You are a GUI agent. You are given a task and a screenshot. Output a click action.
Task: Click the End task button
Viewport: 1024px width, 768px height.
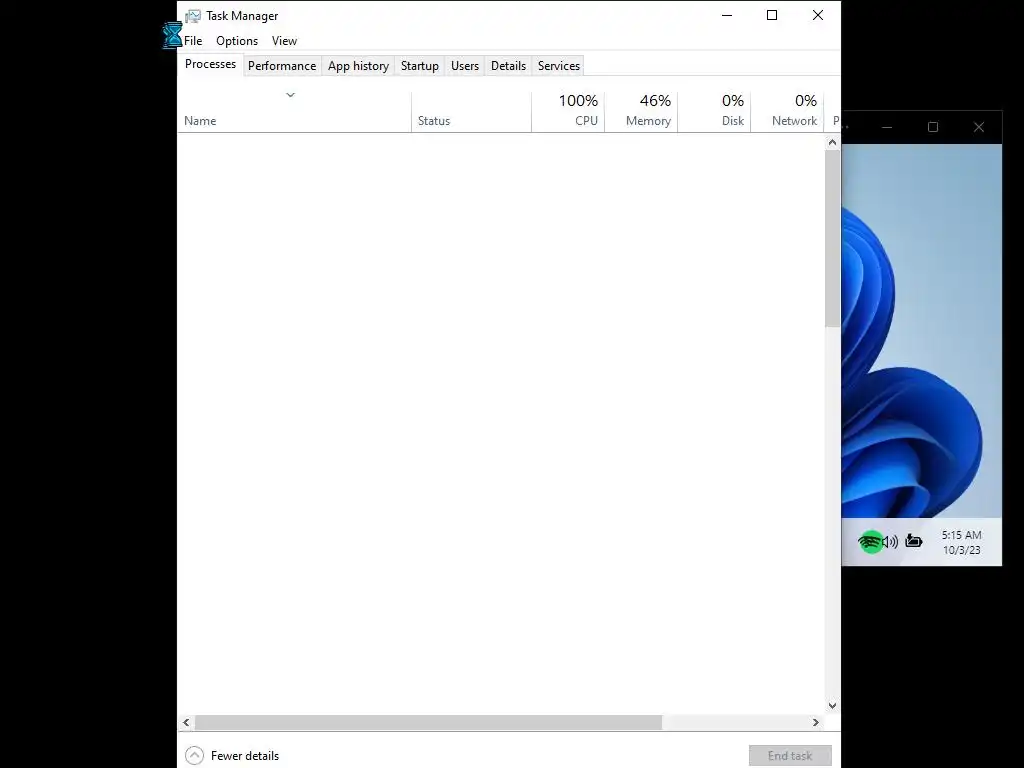(790, 756)
